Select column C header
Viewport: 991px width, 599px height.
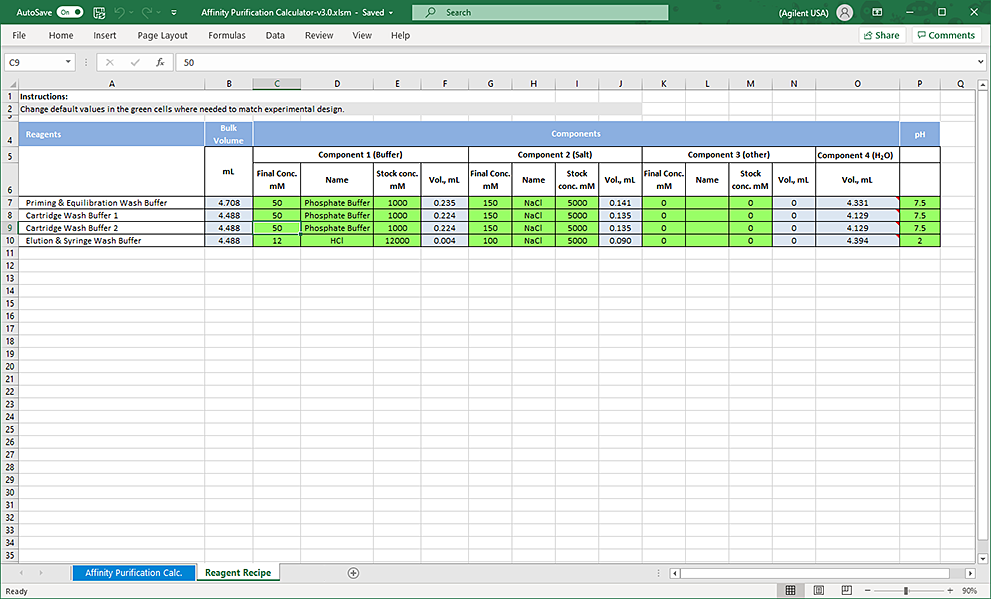tap(277, 83)
